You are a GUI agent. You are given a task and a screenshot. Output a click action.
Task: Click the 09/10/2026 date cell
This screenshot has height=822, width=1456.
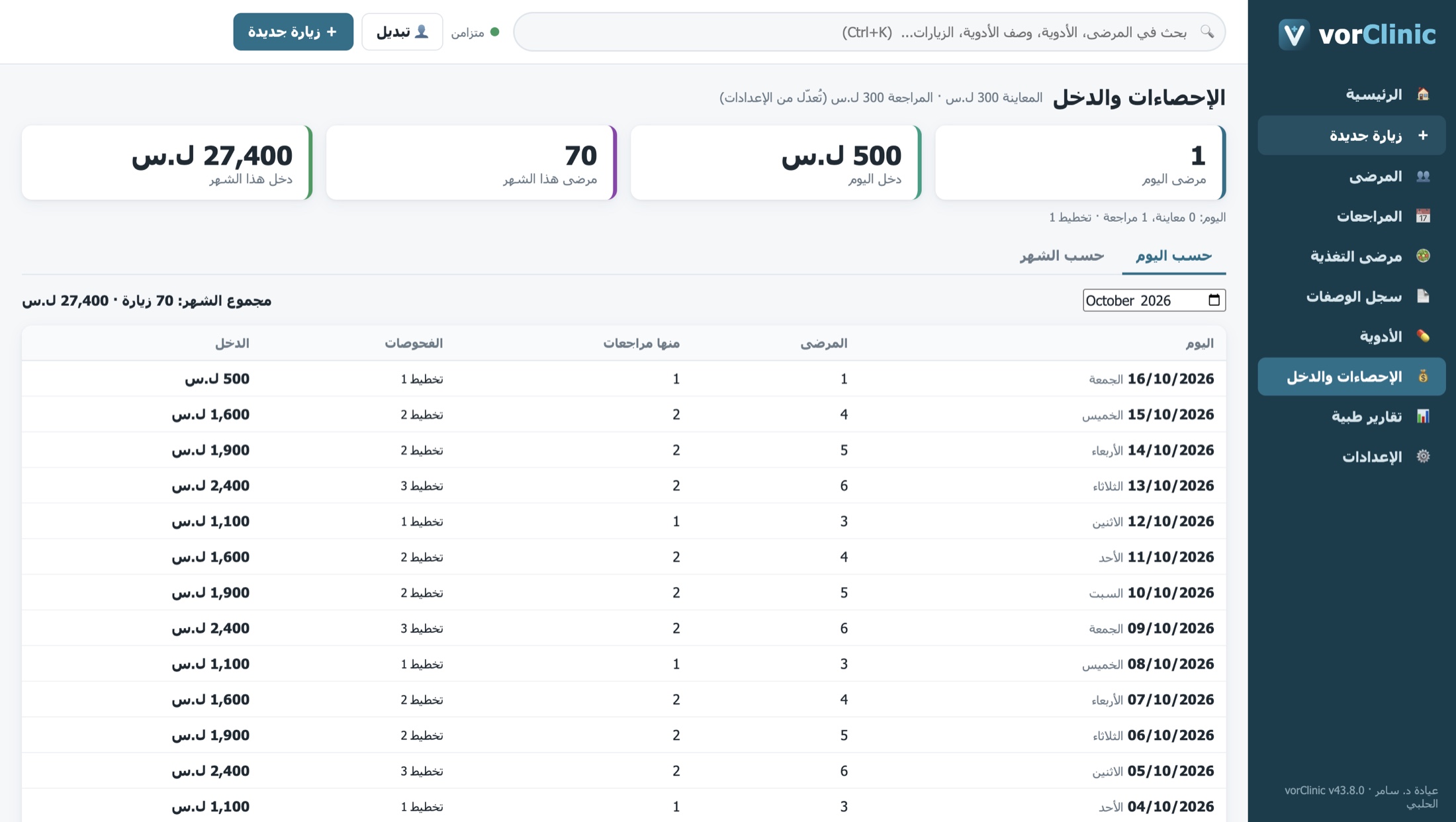coord(1170,628)
